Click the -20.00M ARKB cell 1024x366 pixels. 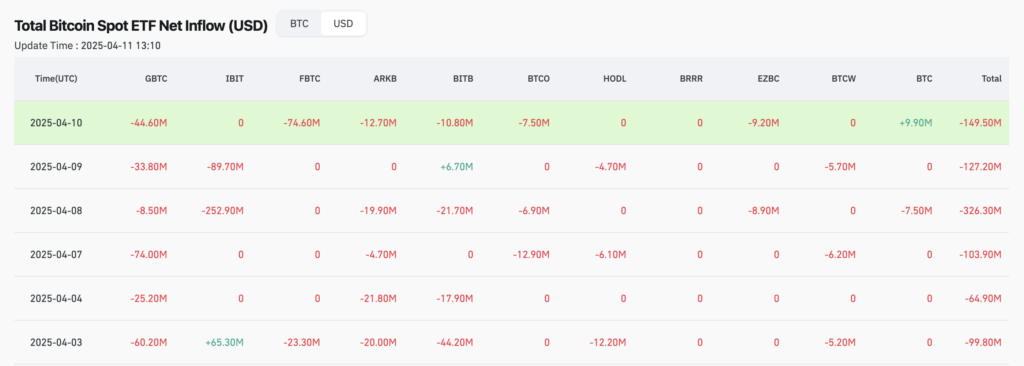point(377,342)
